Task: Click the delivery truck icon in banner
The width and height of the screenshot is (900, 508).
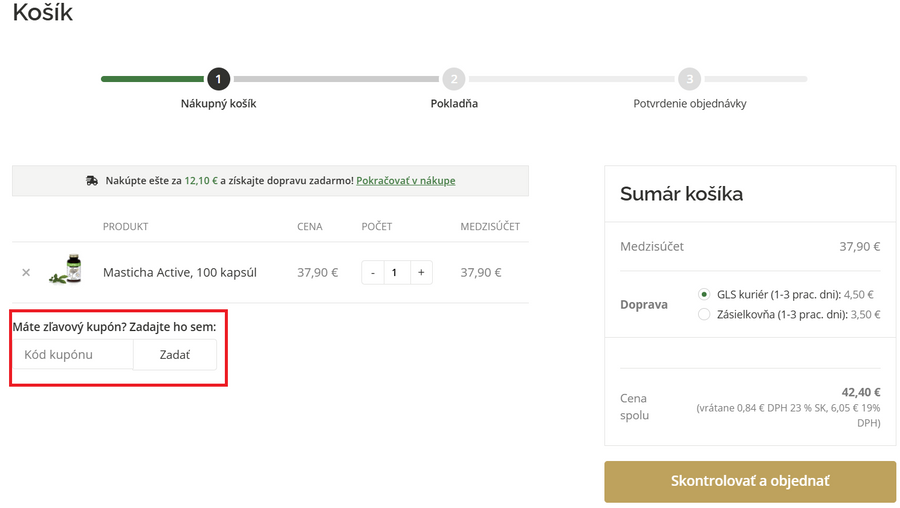Action: tap(92, 181)
